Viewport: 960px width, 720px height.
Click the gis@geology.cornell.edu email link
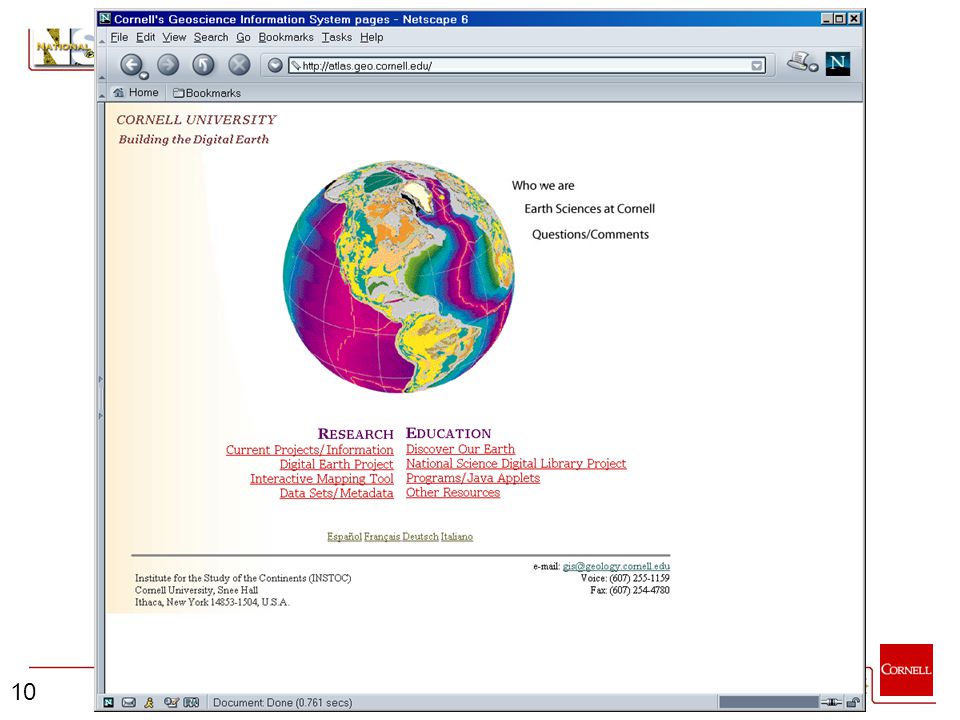[616, 566]
